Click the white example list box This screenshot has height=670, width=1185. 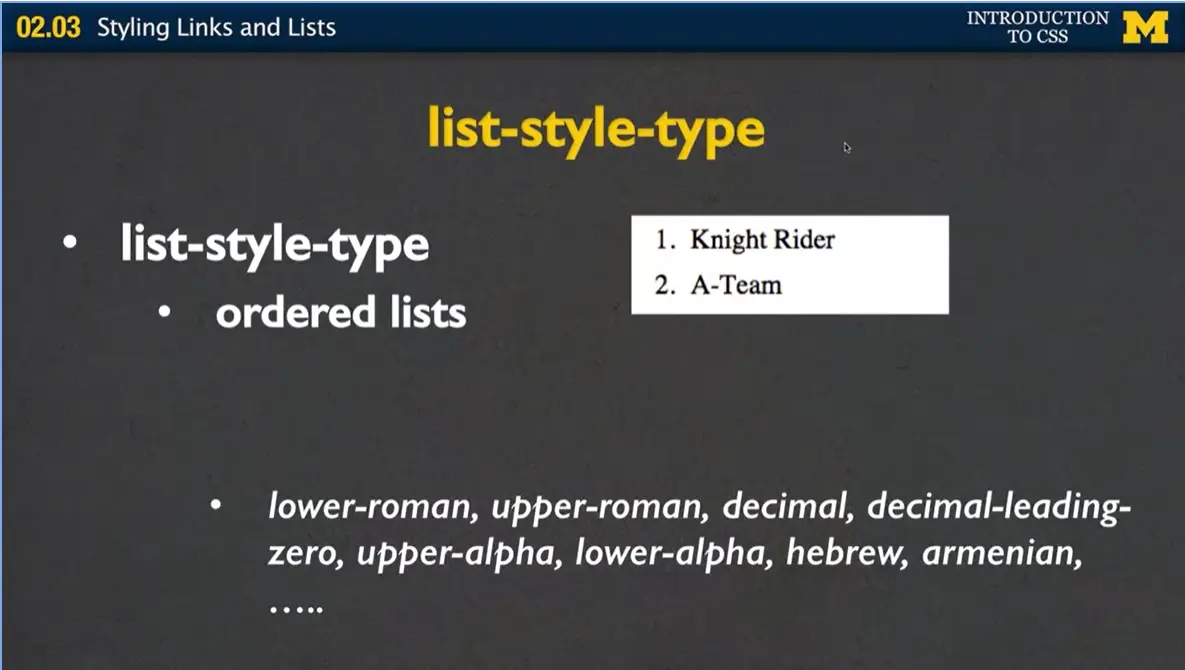point(790,263)
